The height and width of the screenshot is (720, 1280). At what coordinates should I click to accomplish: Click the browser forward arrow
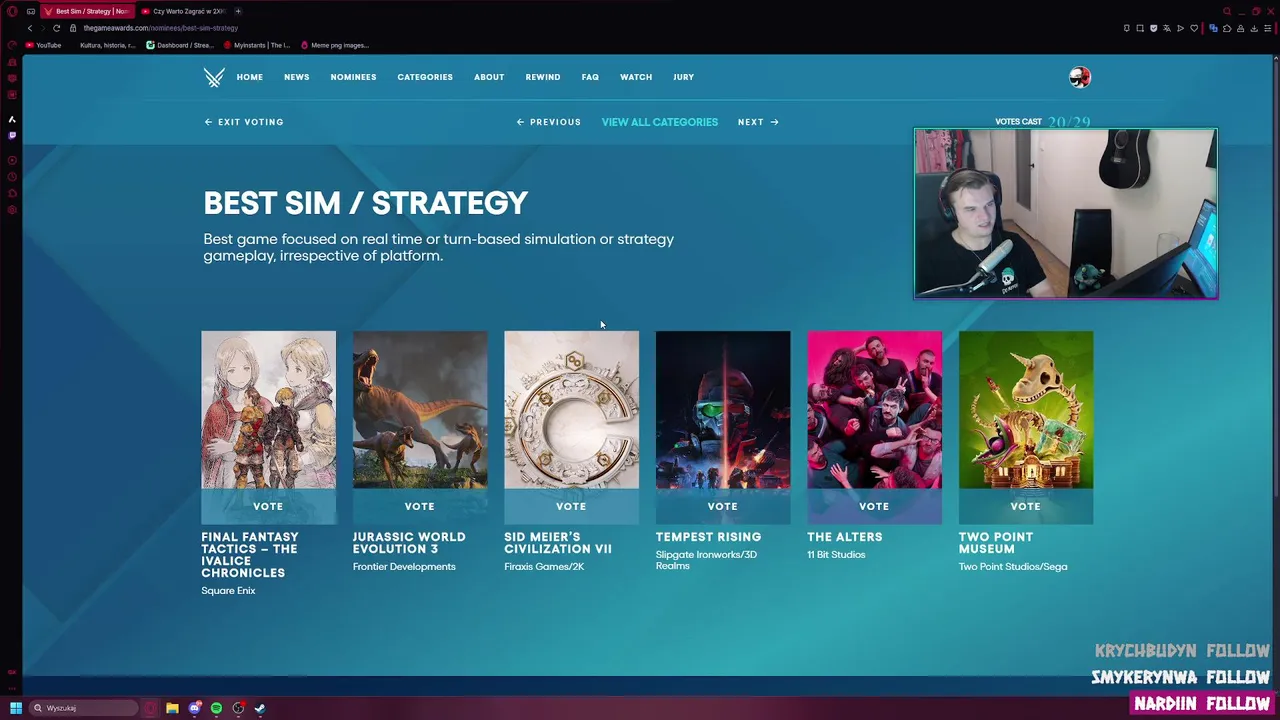click(x=43, y=28)
